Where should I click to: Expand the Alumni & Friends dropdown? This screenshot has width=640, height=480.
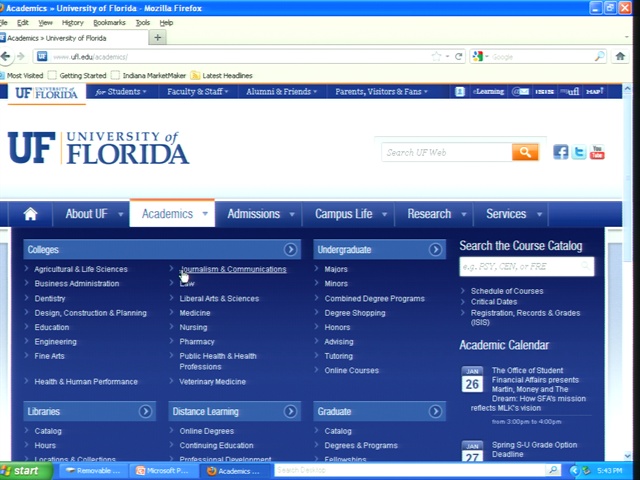coord(281,91)
